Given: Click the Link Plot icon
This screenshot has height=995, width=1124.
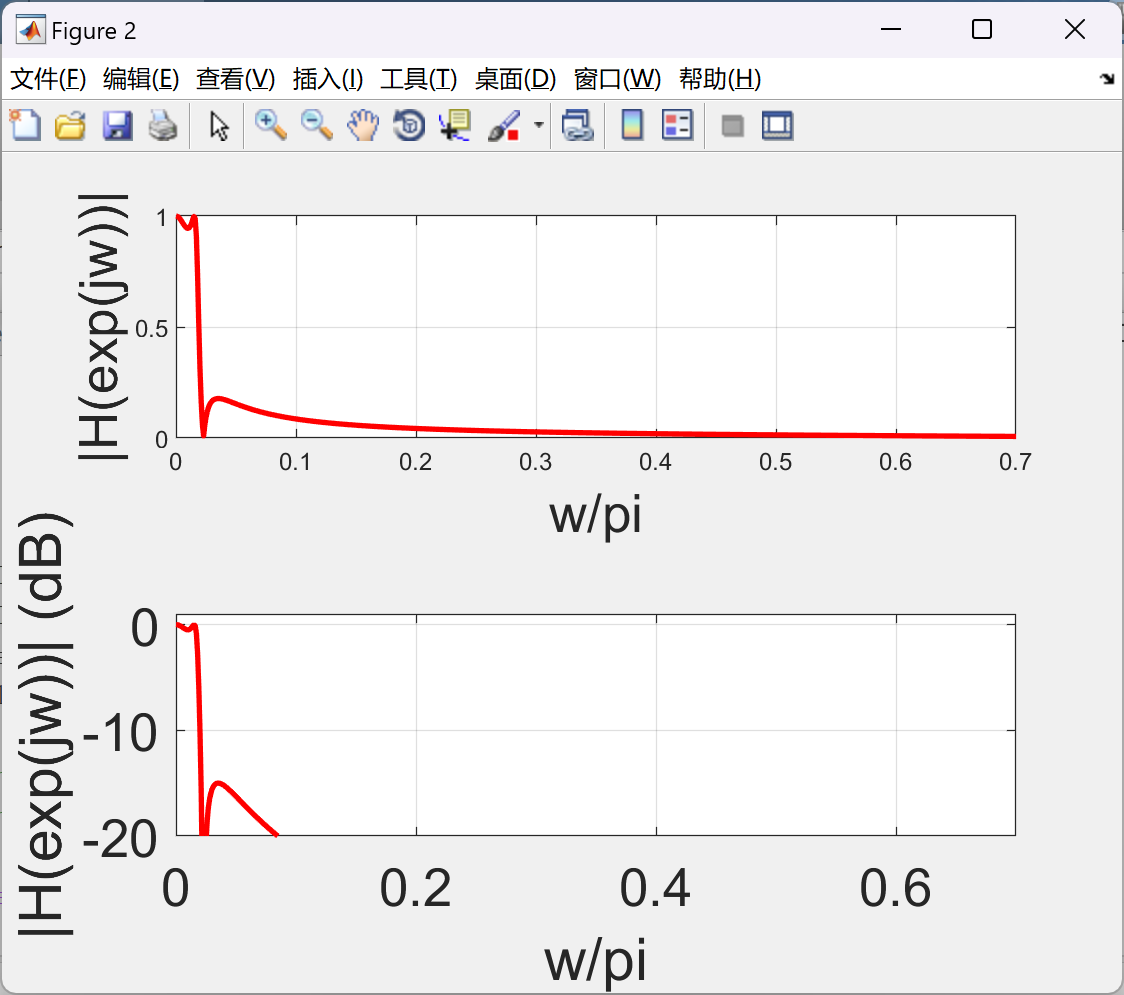Looking at the screenshot, I should tap(578, 125).
